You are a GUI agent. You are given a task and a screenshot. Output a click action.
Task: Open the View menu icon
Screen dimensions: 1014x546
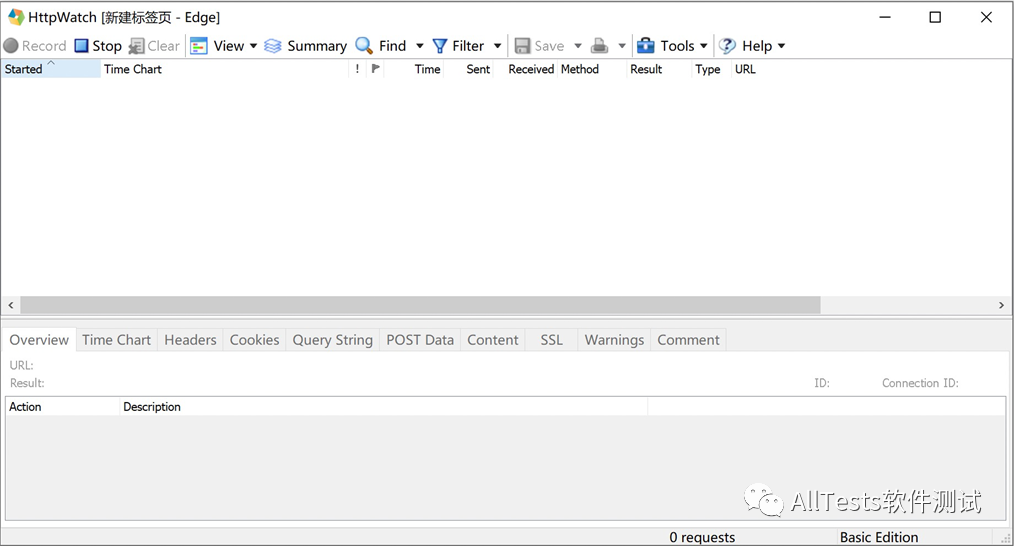click(x=199, y=46)
